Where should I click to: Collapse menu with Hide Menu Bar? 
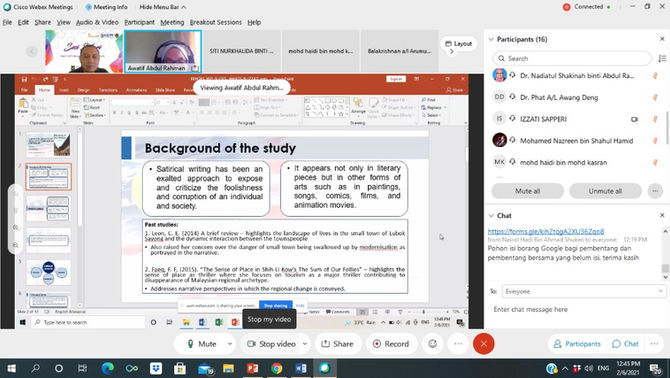[162, 7]
